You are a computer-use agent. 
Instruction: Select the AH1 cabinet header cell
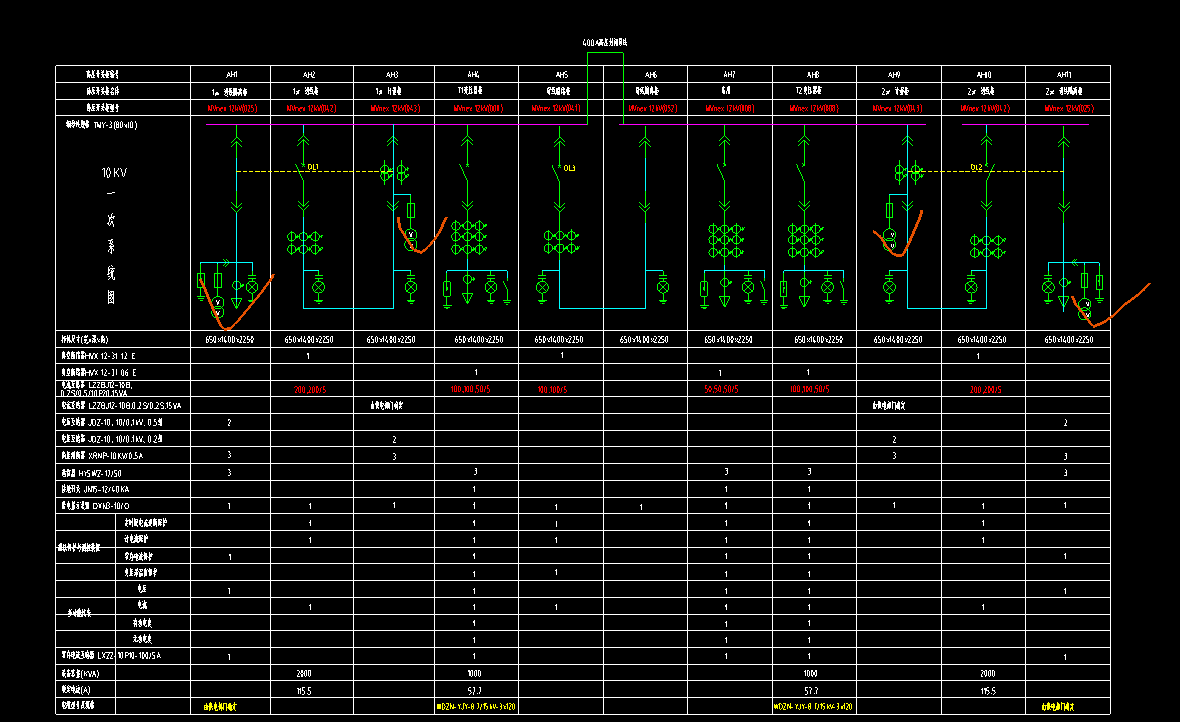[x=231, y=75]
